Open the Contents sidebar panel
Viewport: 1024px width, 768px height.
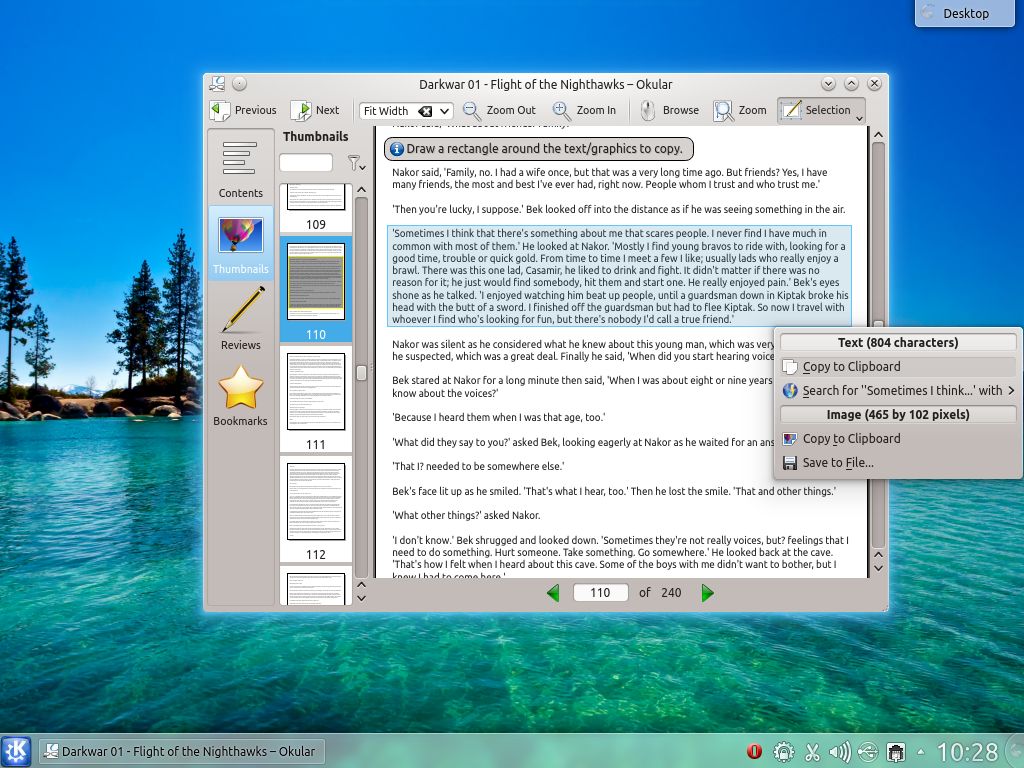tap(240, 167)
